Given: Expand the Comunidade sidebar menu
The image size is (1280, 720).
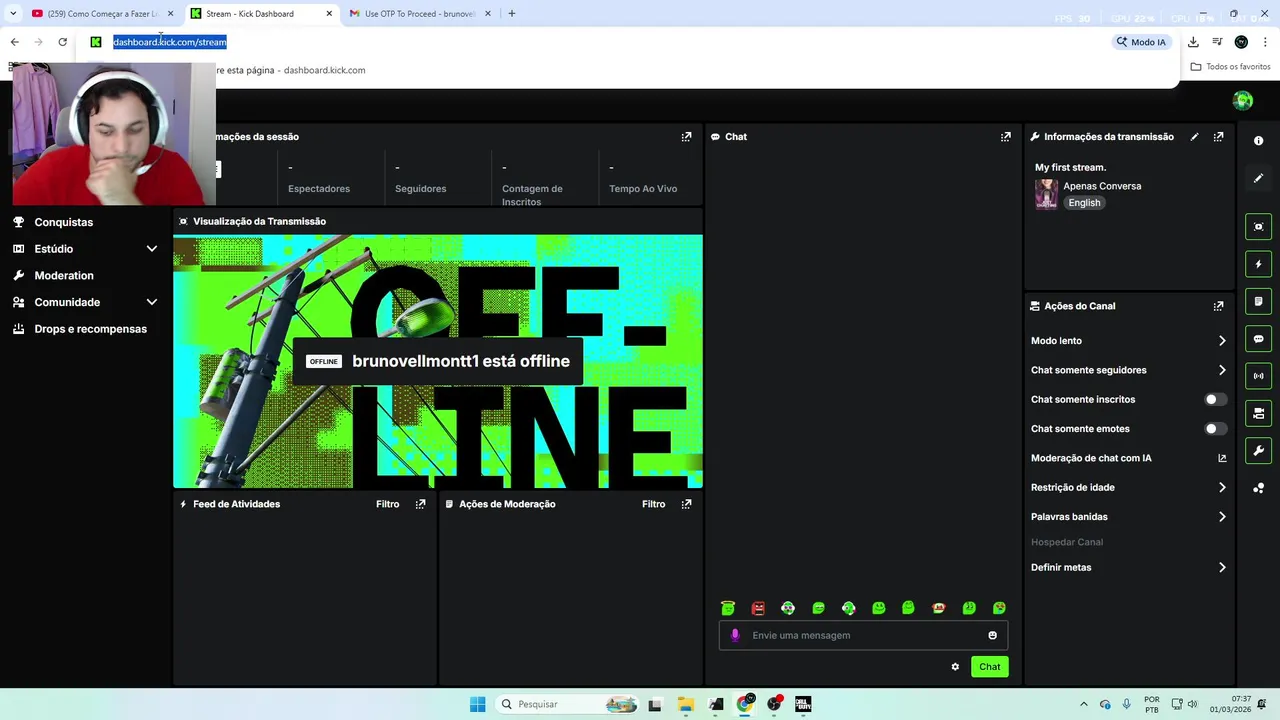Looking at the screenshot, I should pyautogui.click(x=152, y=302).
